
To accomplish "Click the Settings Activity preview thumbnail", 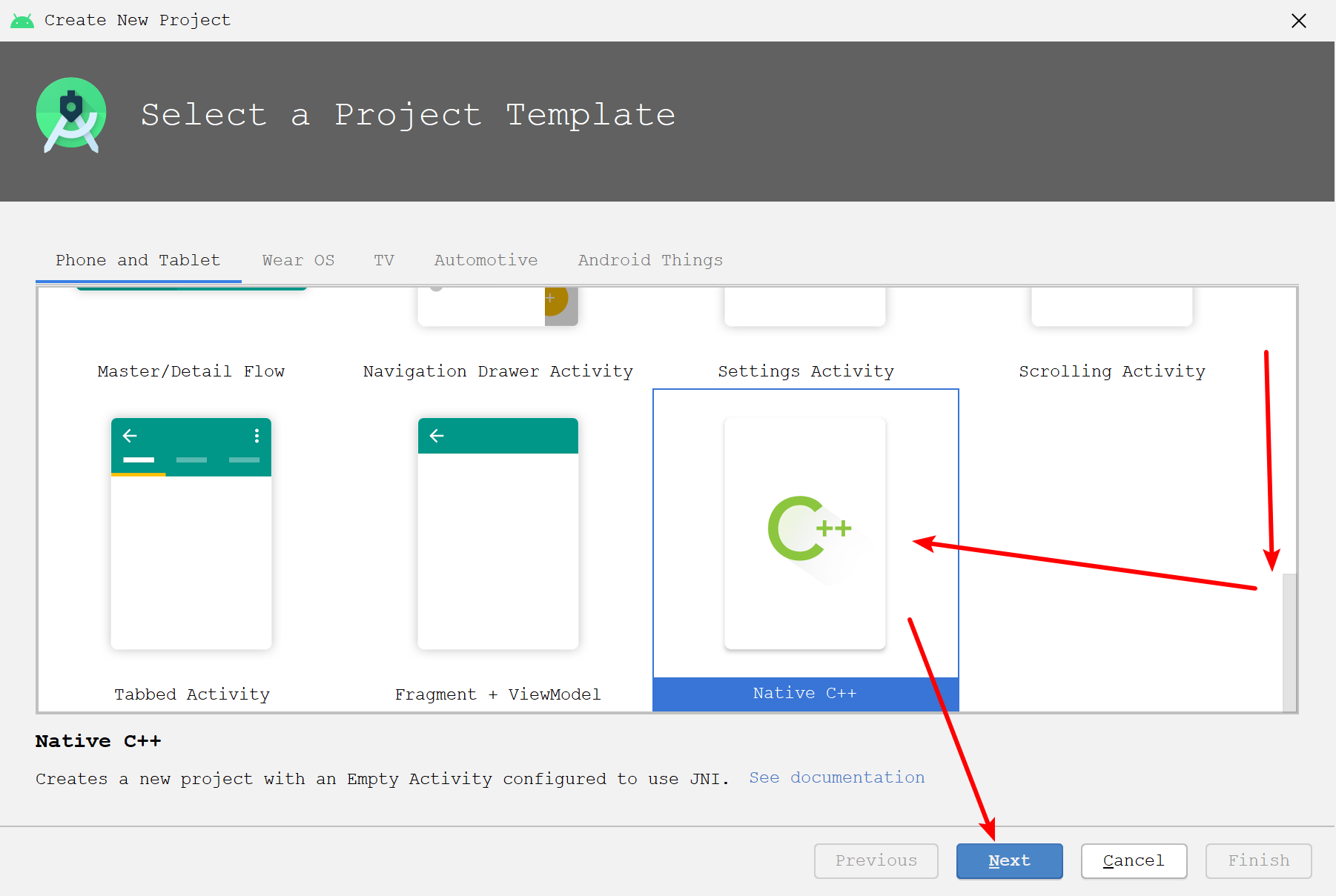I will (x=804, y=307).
